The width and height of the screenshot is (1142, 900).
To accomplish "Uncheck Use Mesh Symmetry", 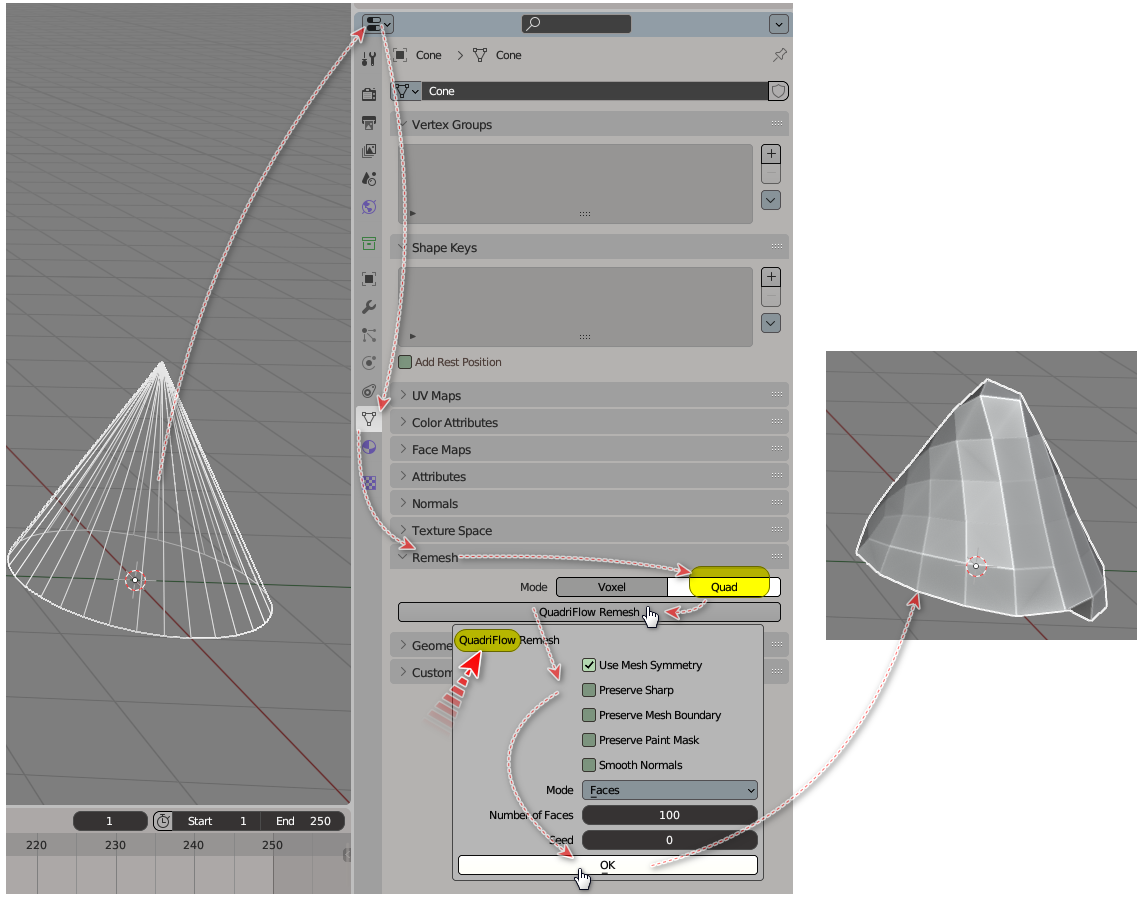I will point(589,665).
